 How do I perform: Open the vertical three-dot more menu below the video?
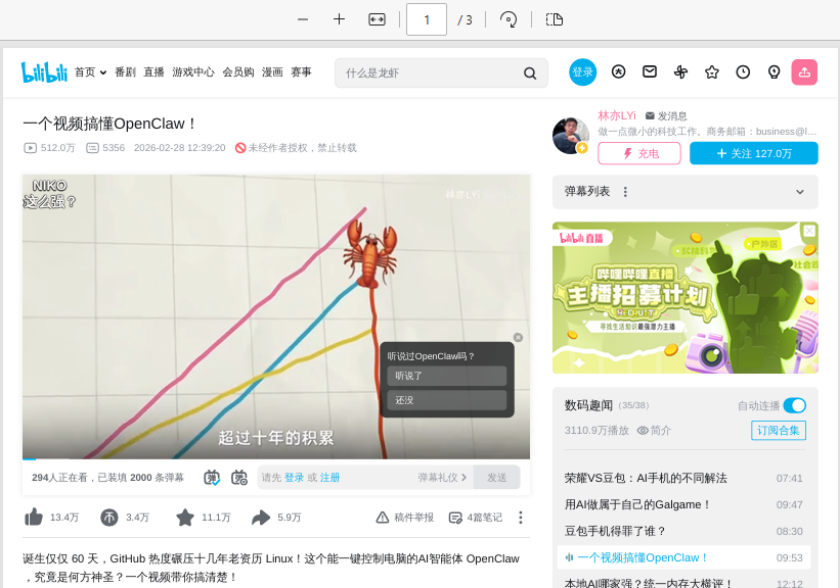[x=520, y=517]
